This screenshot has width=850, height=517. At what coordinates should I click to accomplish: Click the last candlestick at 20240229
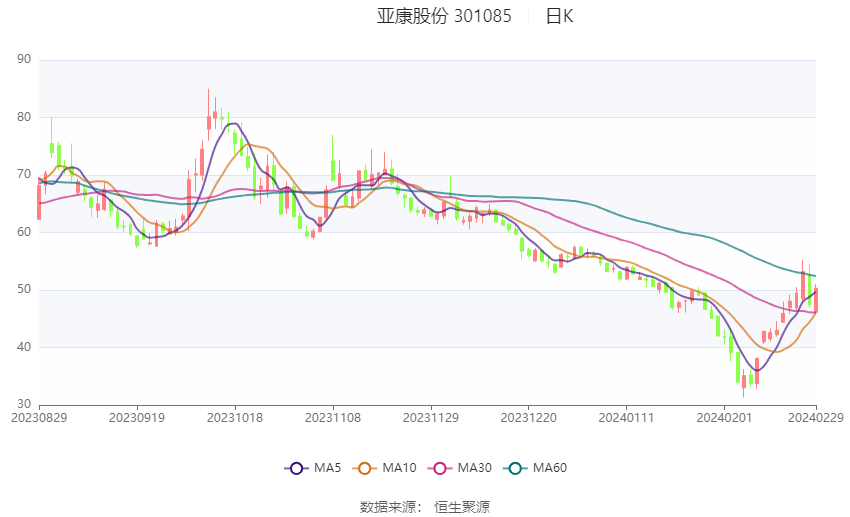coord(815,299)
